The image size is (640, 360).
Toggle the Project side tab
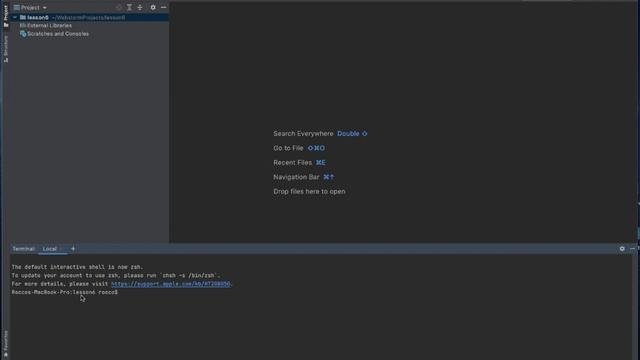coord(5,16)
